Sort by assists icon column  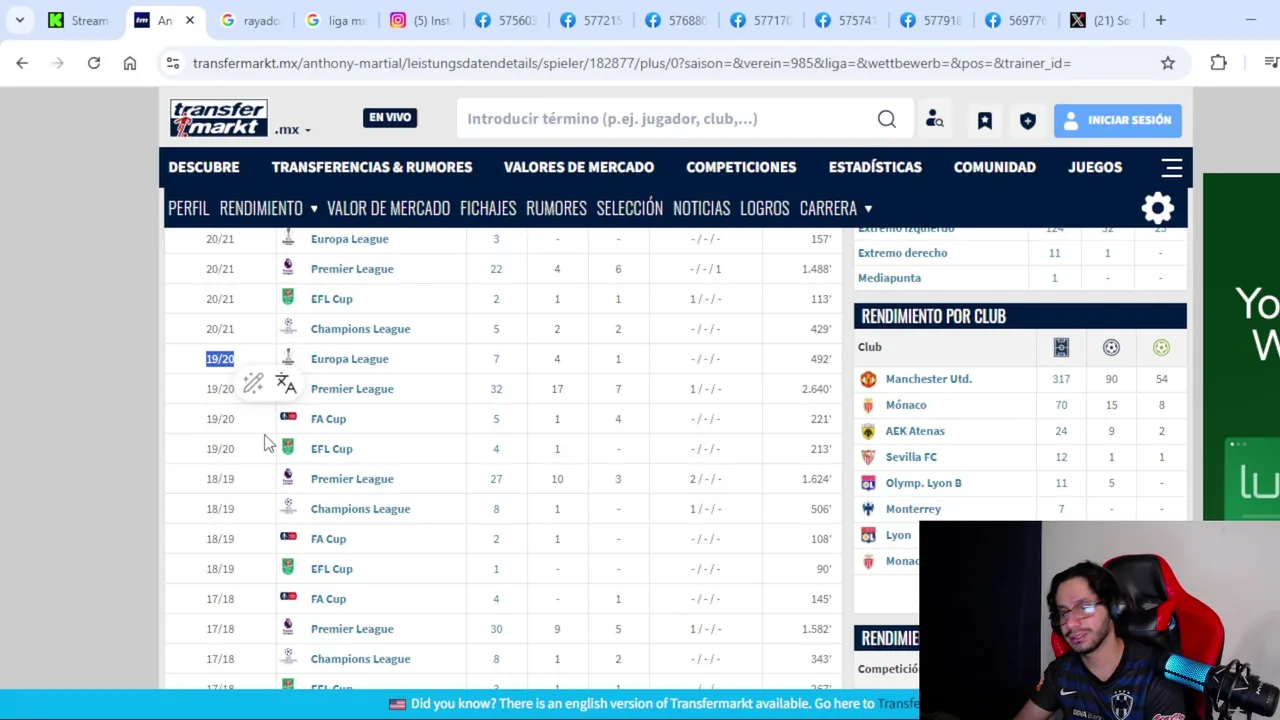tap(1161, 347)
